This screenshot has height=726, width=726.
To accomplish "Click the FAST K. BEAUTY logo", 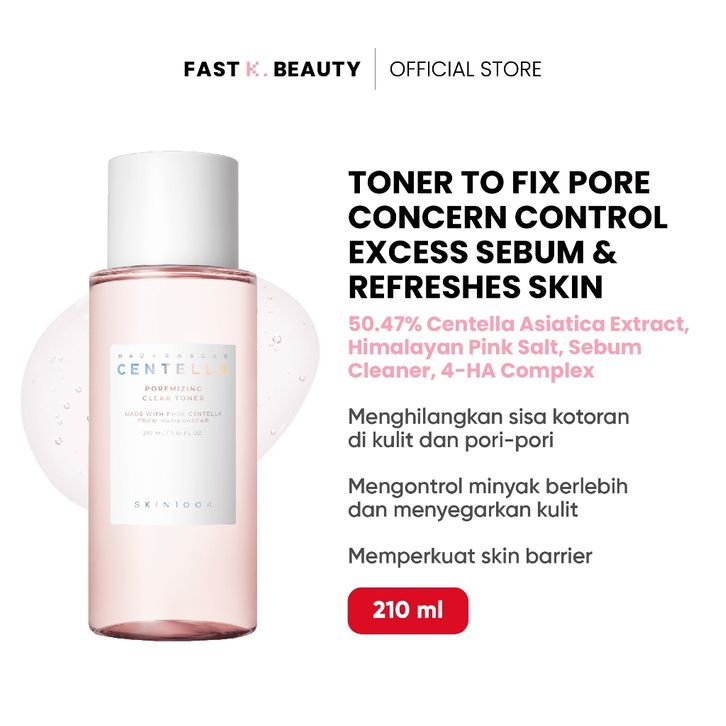I will coord(272,69).
